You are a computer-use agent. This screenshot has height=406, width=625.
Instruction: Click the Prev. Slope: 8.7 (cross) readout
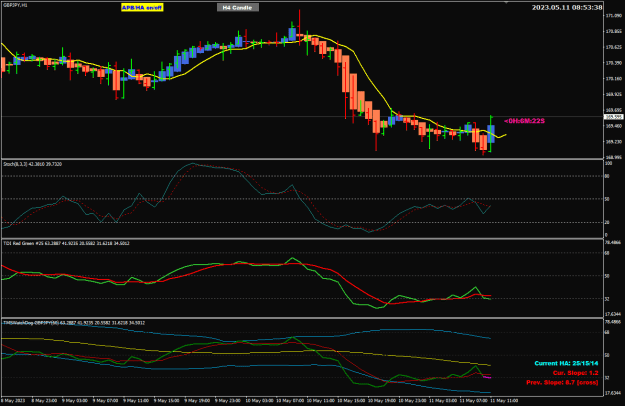coord(562,382)
